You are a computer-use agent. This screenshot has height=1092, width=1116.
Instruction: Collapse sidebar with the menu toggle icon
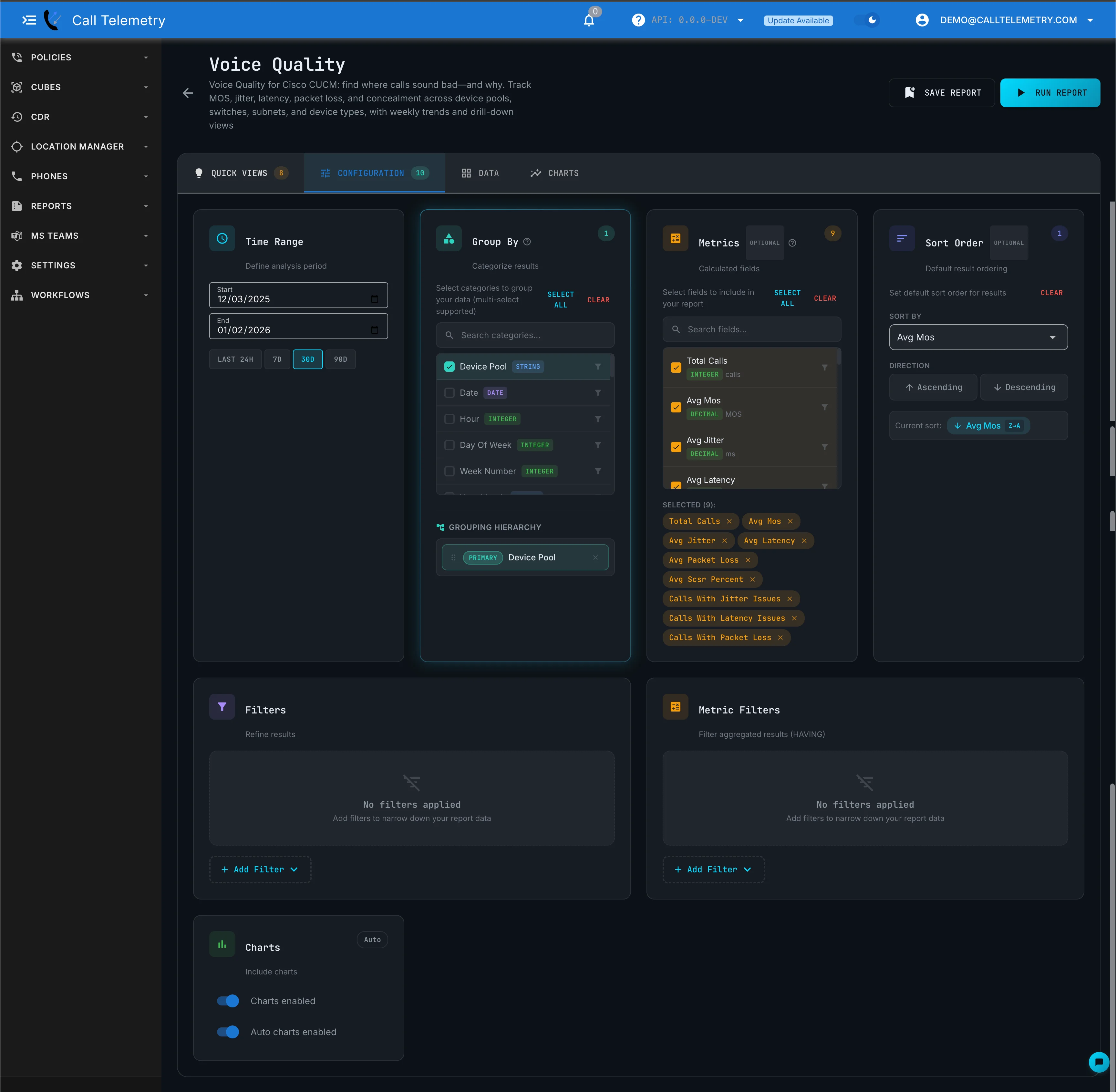[x=29, y=20]
